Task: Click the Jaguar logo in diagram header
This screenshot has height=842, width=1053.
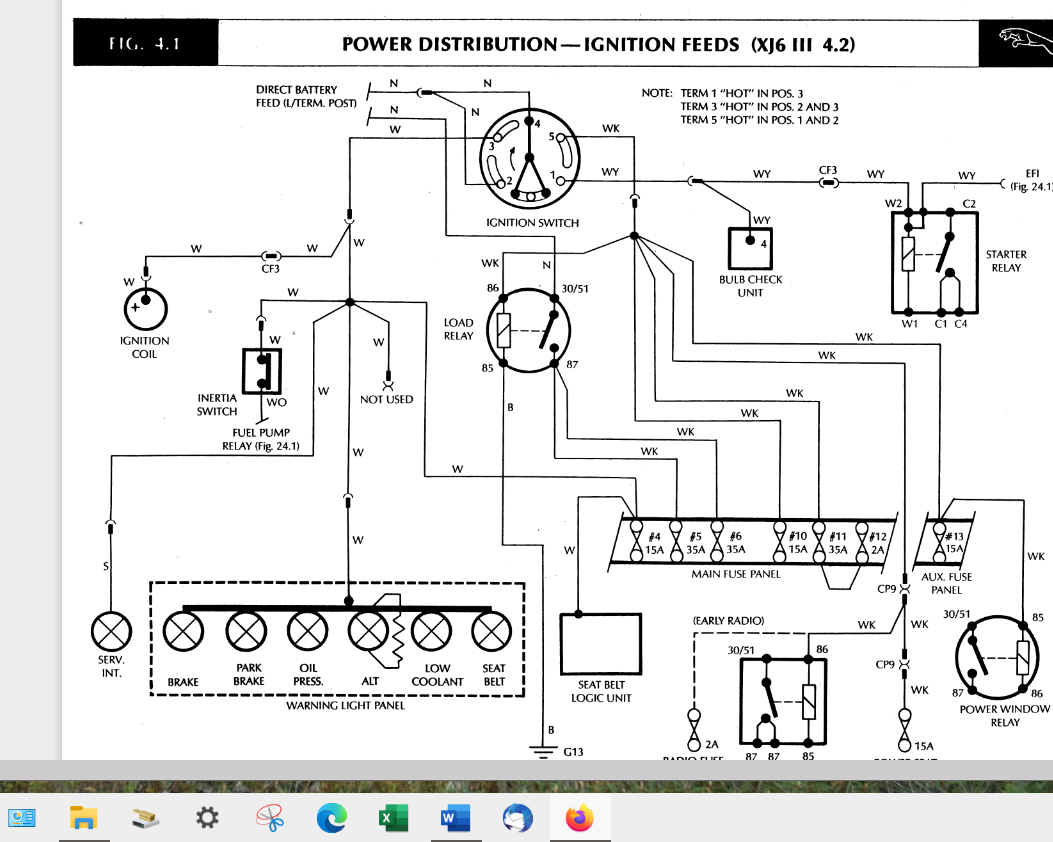Action: point(1024,43)
